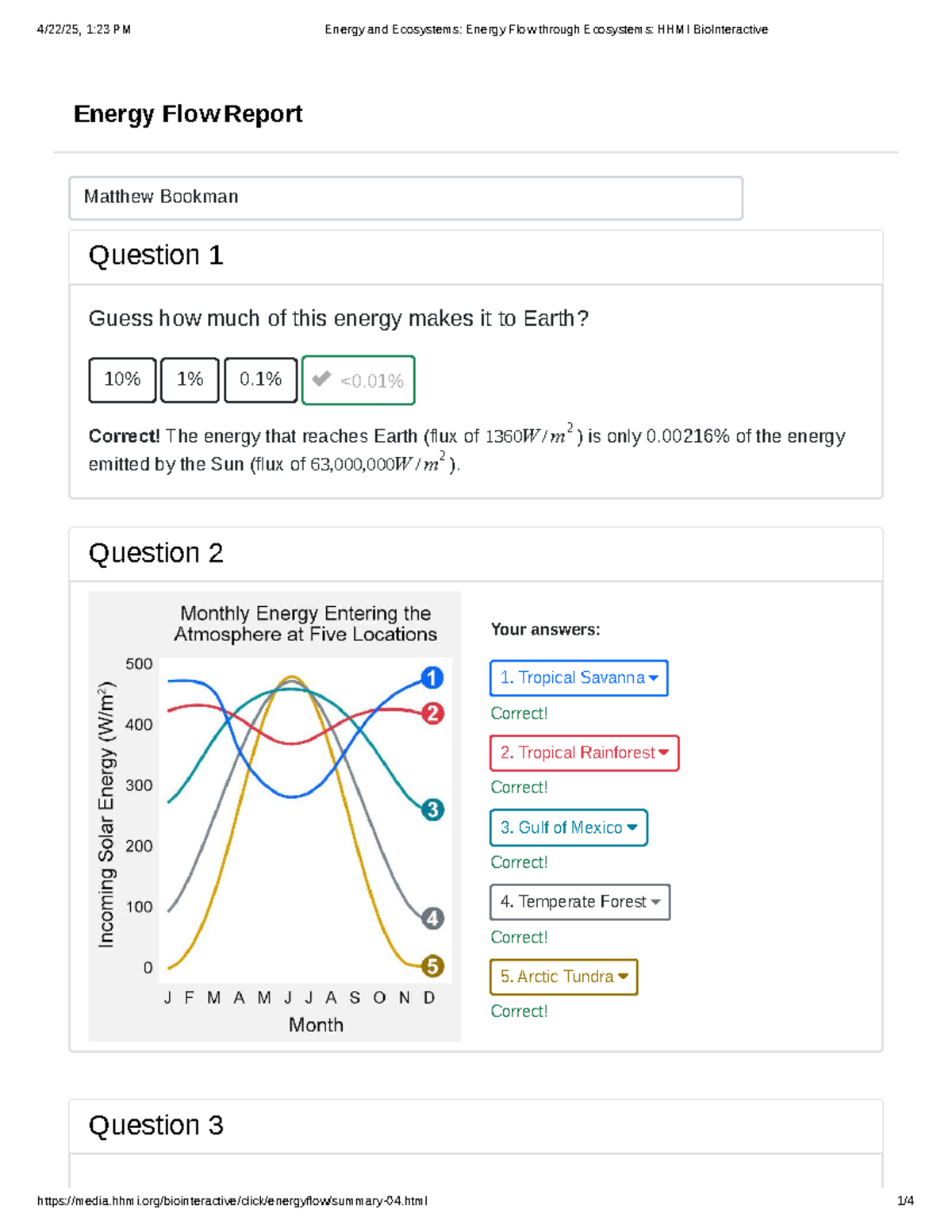Click the Monthly Energy graph image

[275, 815]
